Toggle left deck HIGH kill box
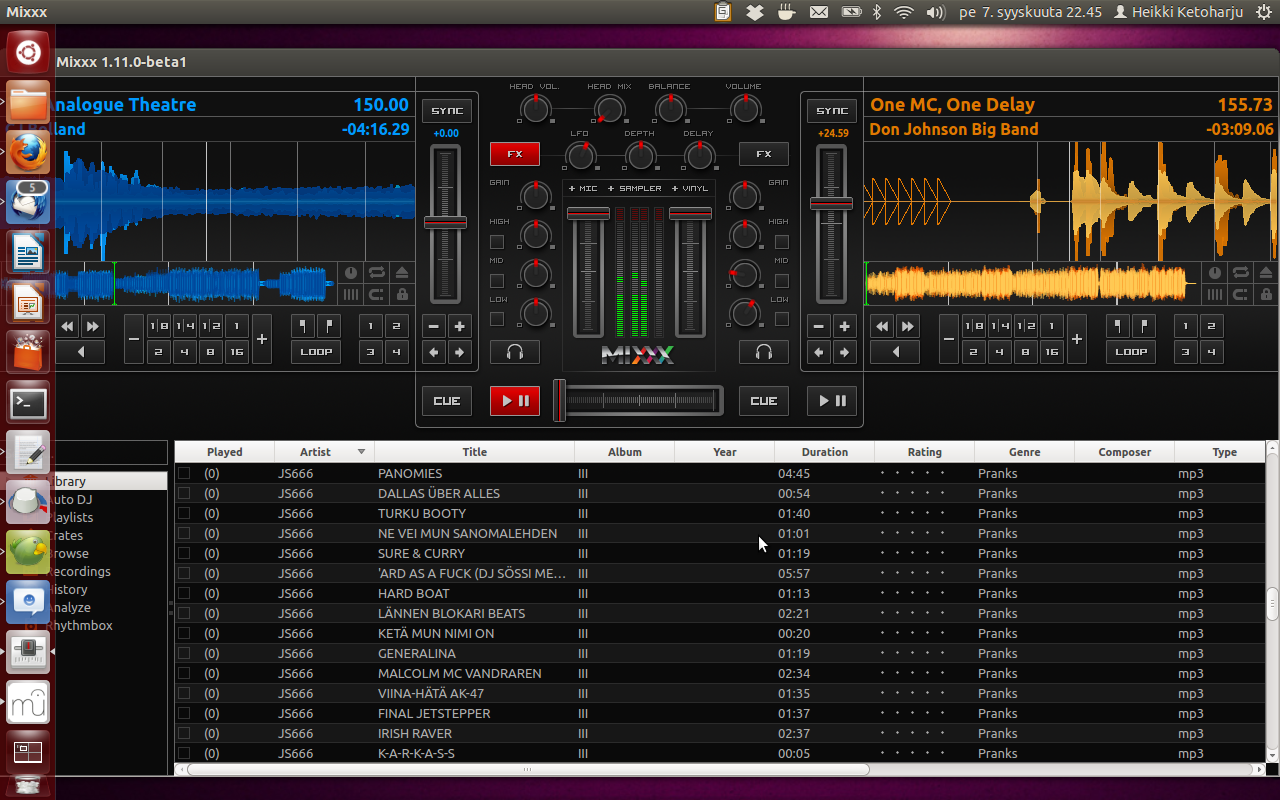 (x=497, y=242)
